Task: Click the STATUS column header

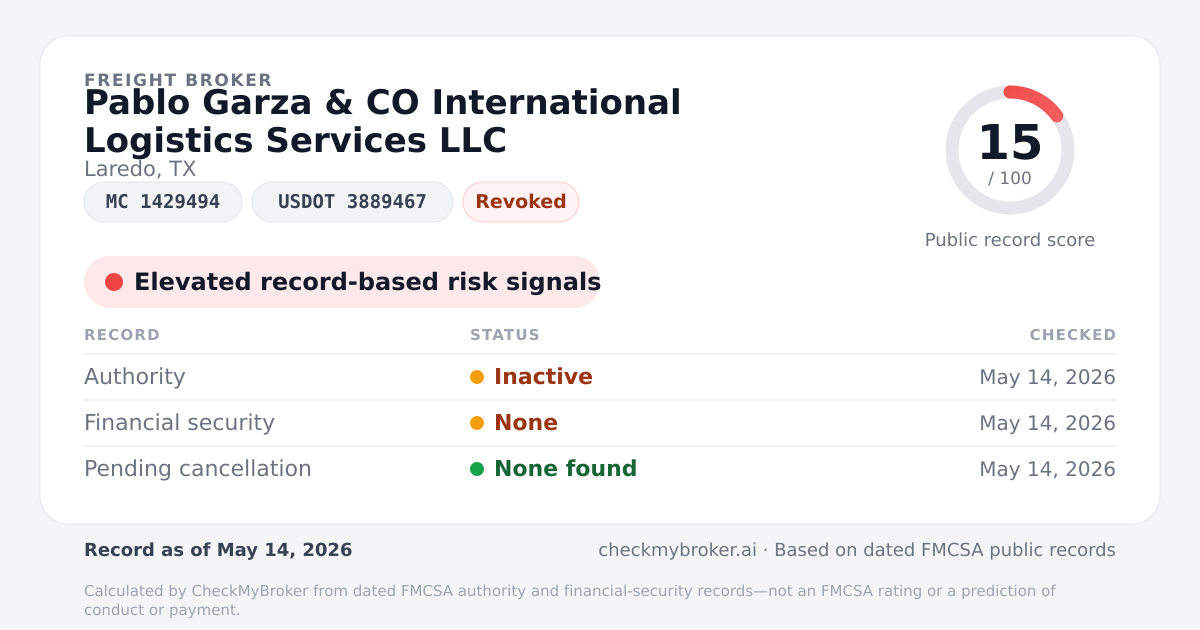Action: coord(505,335)
